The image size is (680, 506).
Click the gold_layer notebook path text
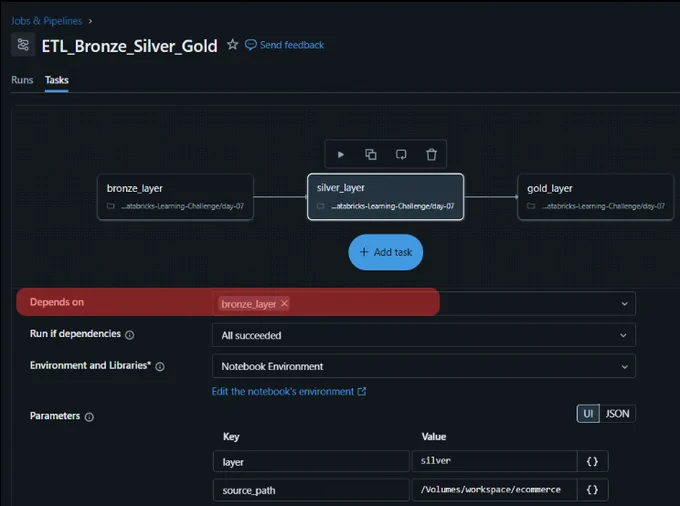click(x=603, y=206)
